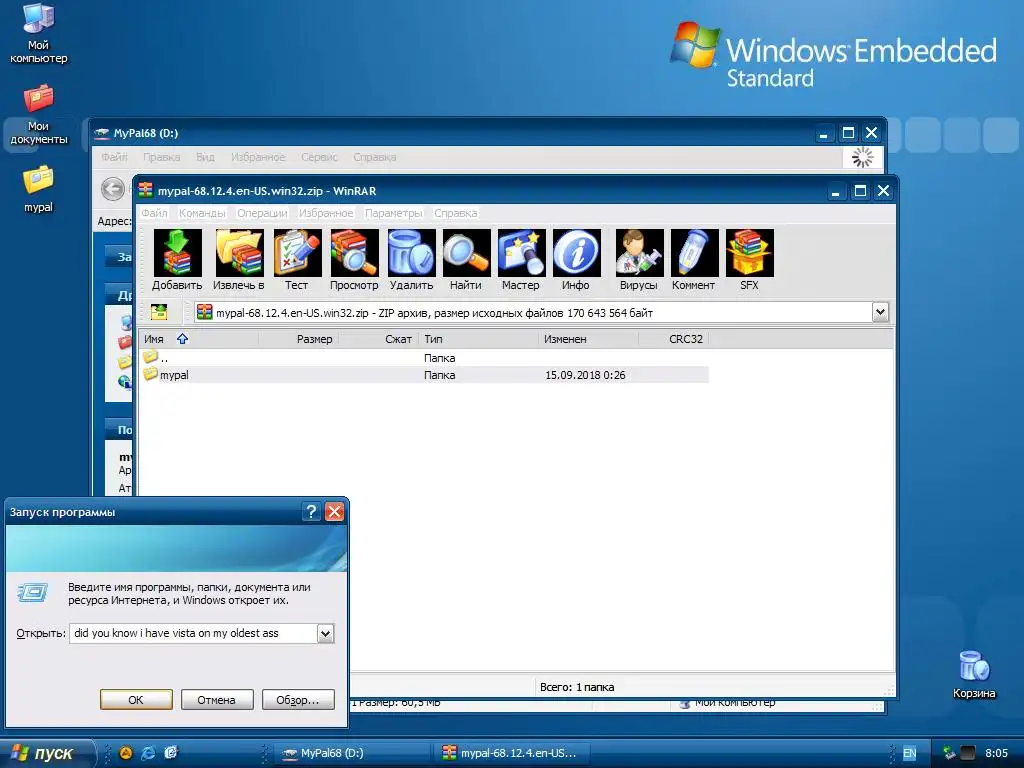1024x768 pixels.
Task: Open the Справка menu in WinRAR
Action: [x=456, y=213]
